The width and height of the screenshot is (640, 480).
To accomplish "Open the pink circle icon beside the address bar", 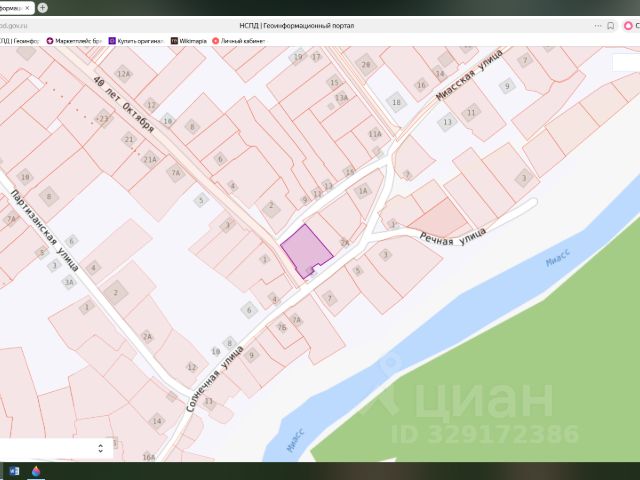I will (x=628, y=26).
